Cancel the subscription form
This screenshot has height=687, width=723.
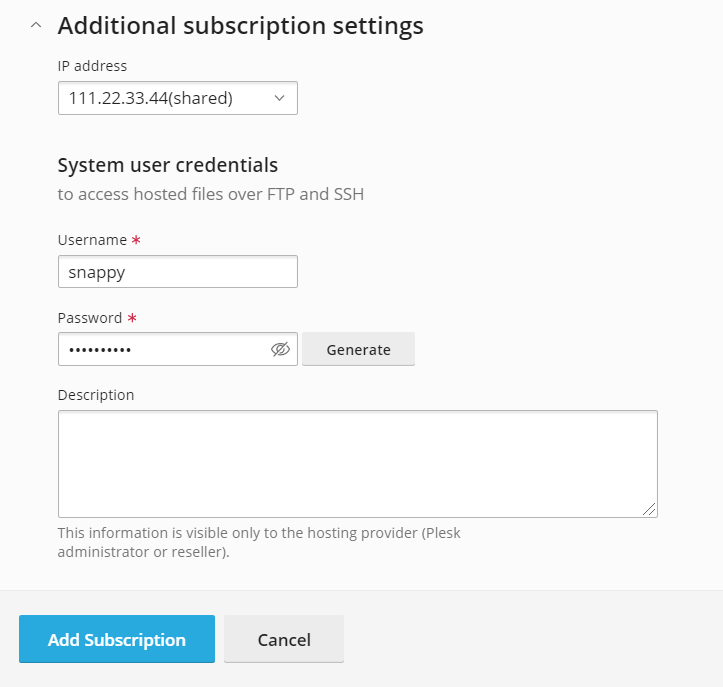click(284, 639)
